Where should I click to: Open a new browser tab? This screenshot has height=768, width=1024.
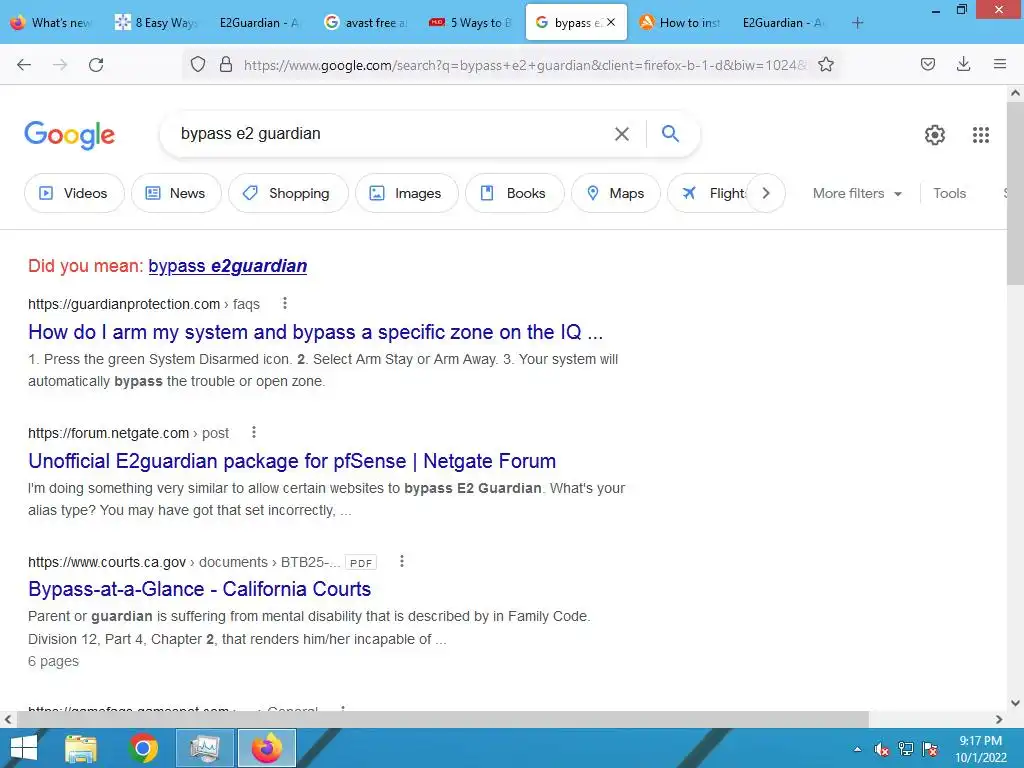coord(857,23)
